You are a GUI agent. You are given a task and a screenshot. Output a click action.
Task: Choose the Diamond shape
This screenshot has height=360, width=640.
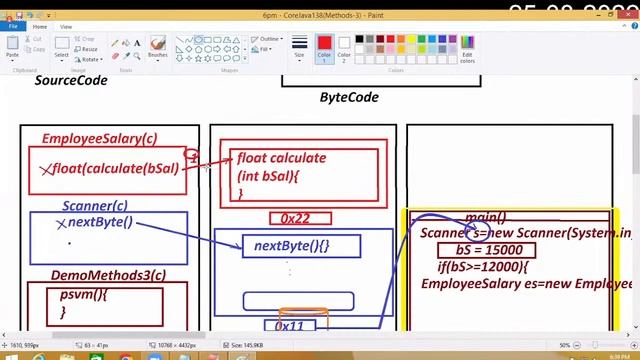189,49
